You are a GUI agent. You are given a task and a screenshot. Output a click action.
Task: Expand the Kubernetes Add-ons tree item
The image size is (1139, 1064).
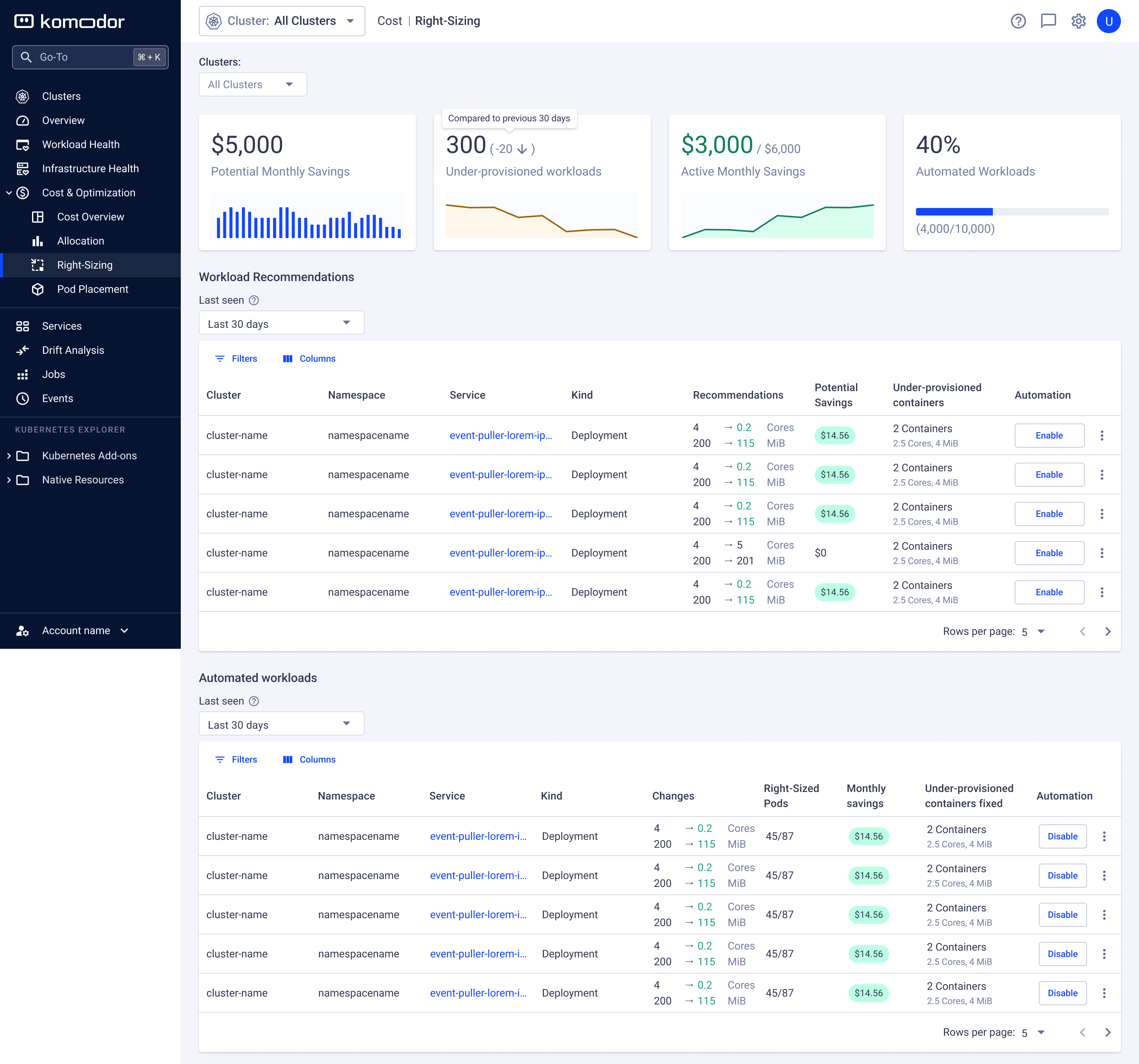pos(9,456)
